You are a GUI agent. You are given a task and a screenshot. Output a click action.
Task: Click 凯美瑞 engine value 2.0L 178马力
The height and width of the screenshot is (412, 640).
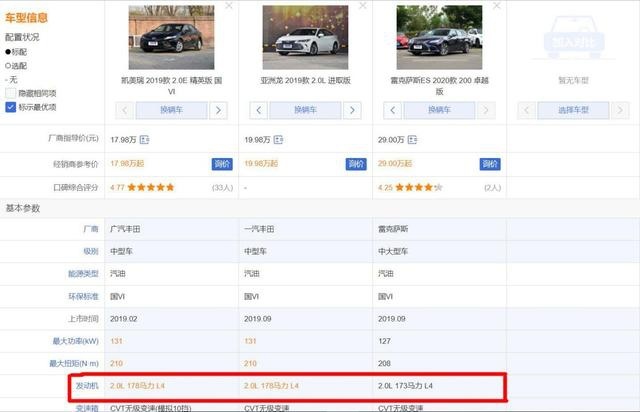[137, 385]
